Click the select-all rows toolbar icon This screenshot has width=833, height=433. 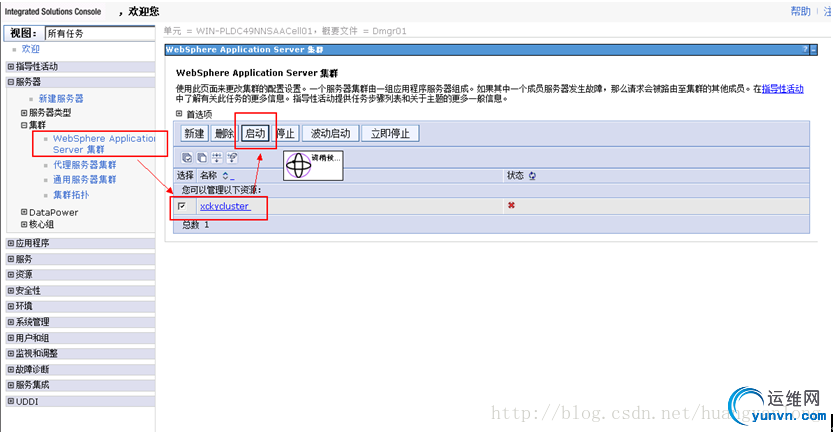click(187, 158)
